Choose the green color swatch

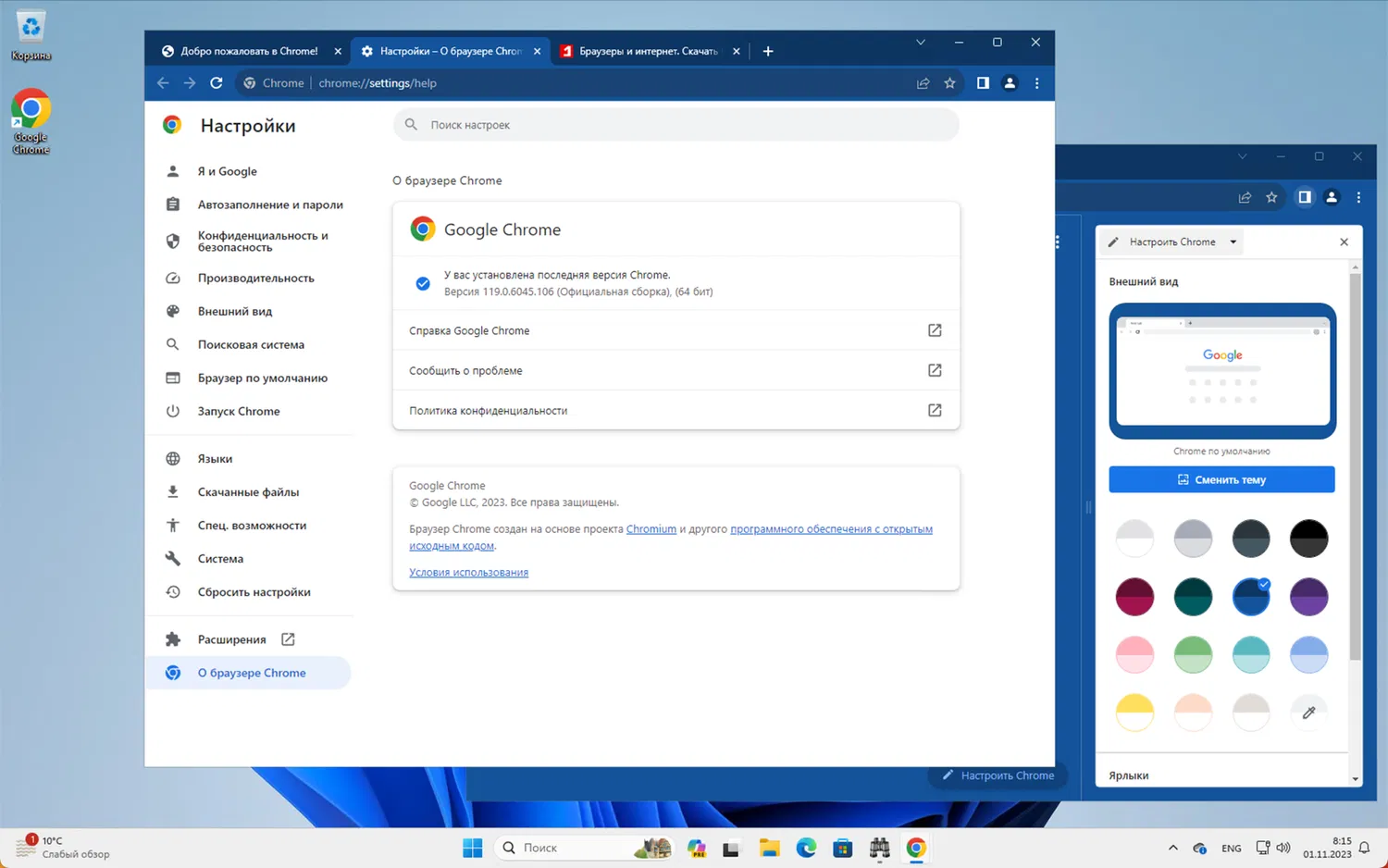tap(1193, 655)
